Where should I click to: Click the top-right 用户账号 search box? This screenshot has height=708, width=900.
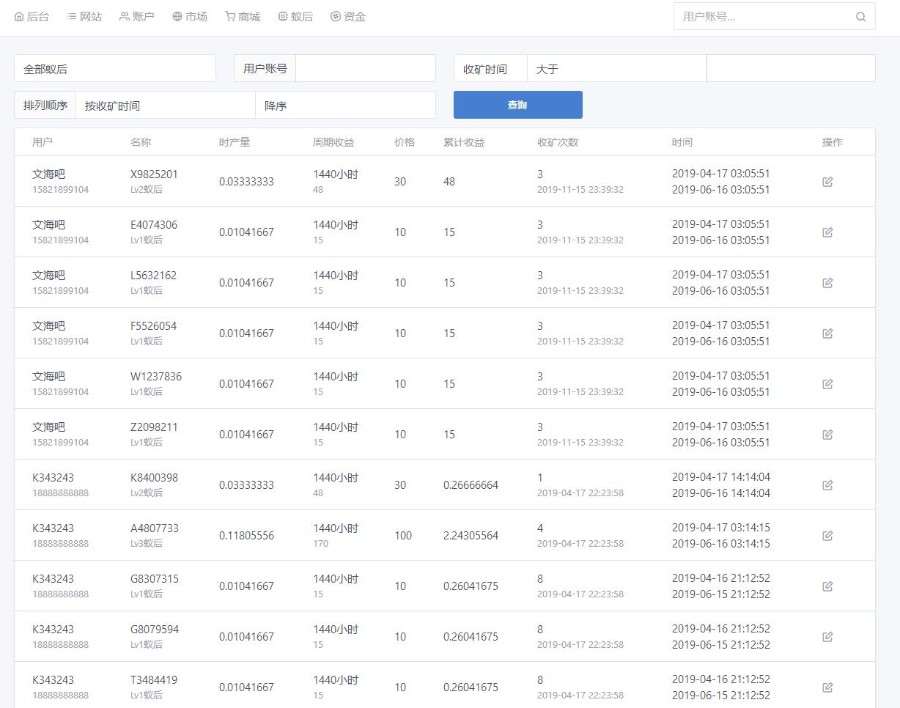pos(765,17)
